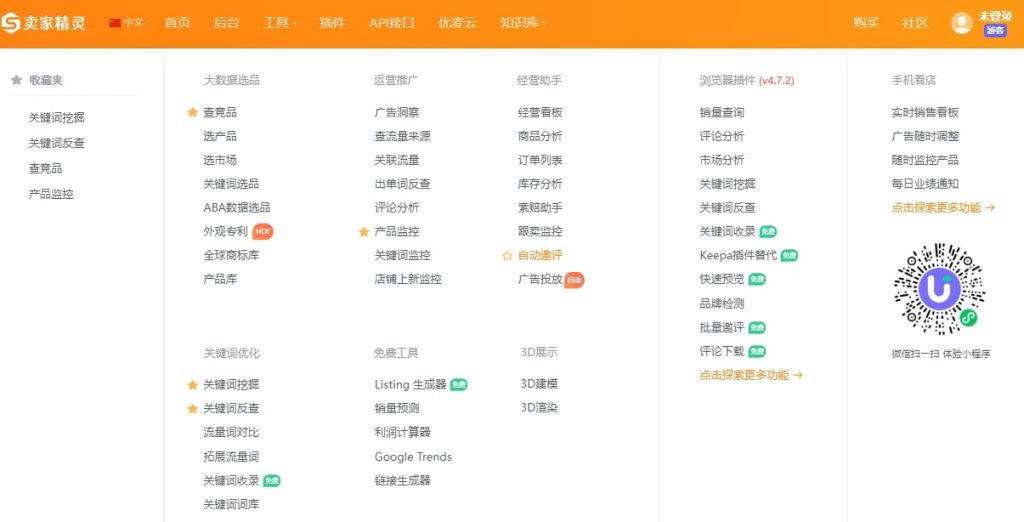The width and height of the screenshot is (1024, 522).
Task: Open the 购买 page
Action: (x=866, y=23)
